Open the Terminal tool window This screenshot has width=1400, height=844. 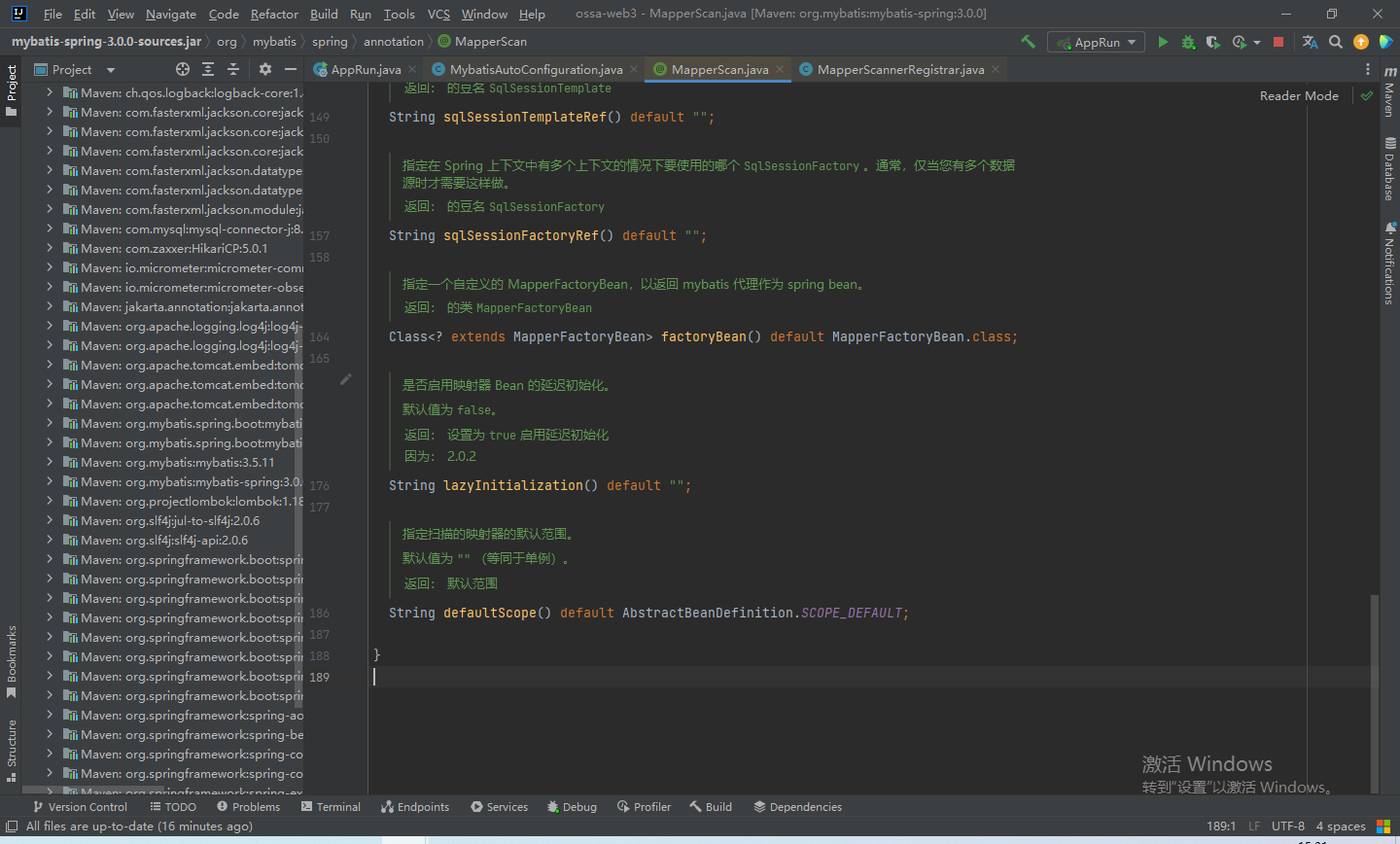(x=331, y=807)
